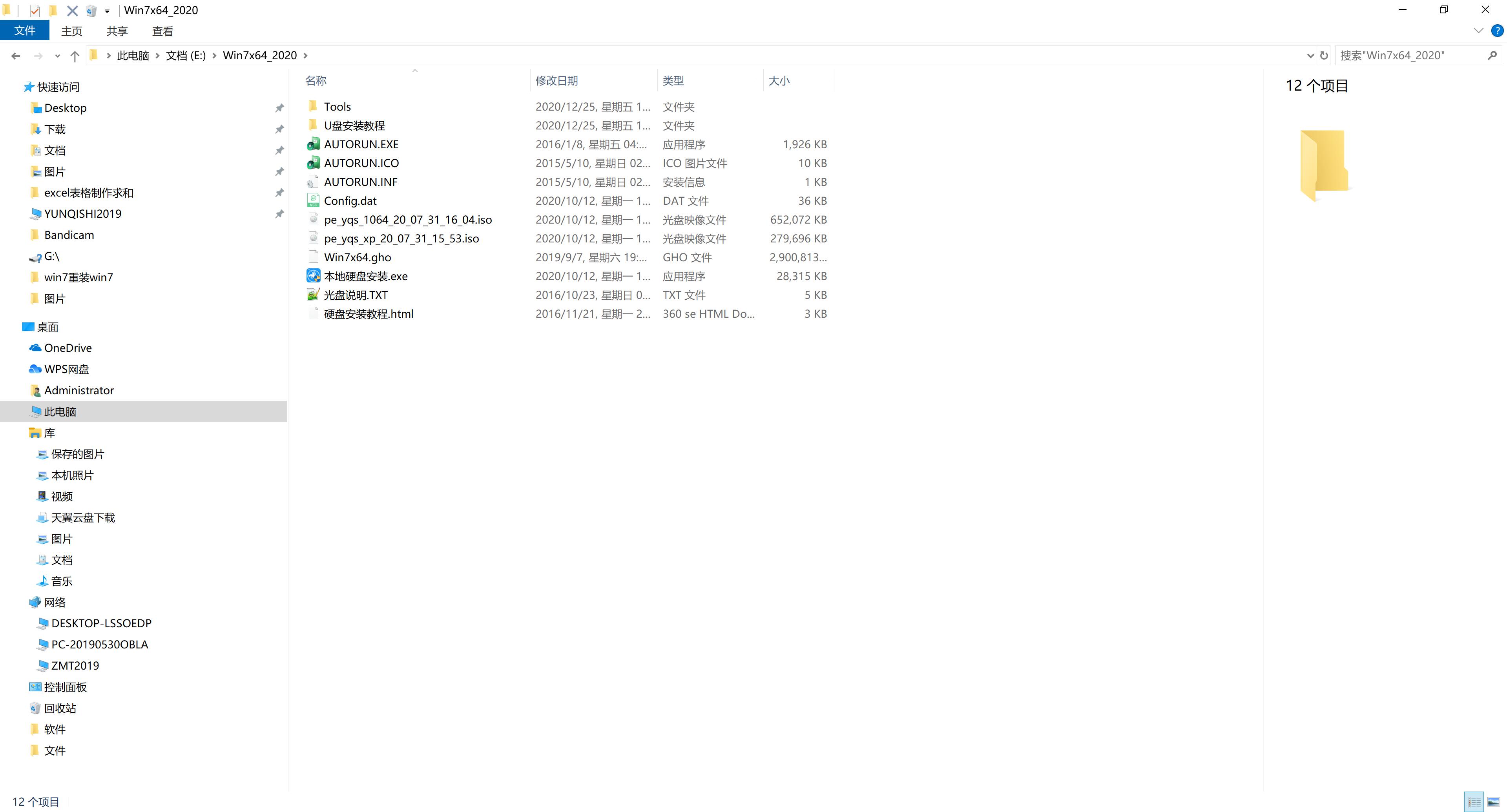Open AUTORUN.EXE application
This screenshot has height=812, width=1507.
pyautogui.click(x=361, y=143)
